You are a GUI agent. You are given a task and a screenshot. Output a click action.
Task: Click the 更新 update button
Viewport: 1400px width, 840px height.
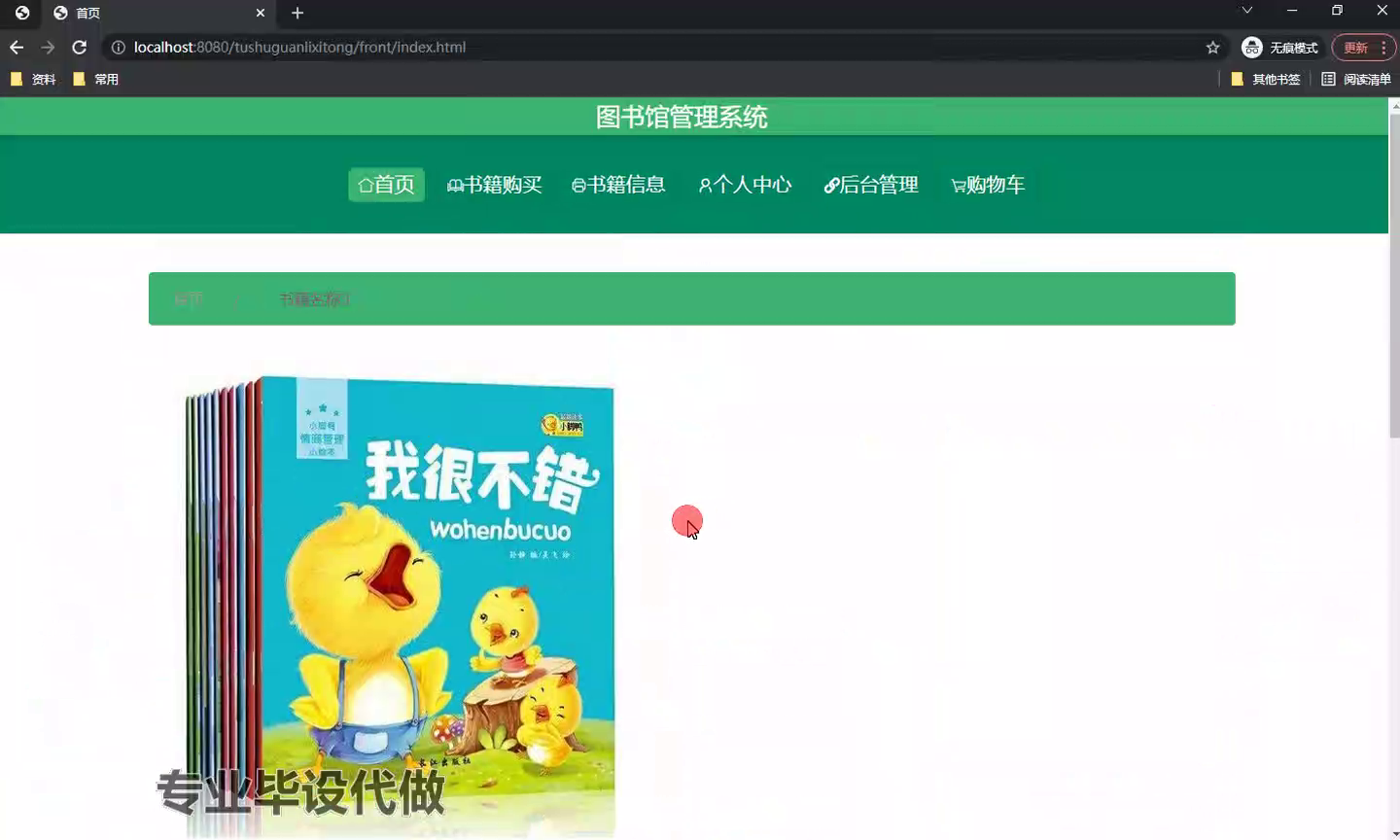pos(1355,47)
